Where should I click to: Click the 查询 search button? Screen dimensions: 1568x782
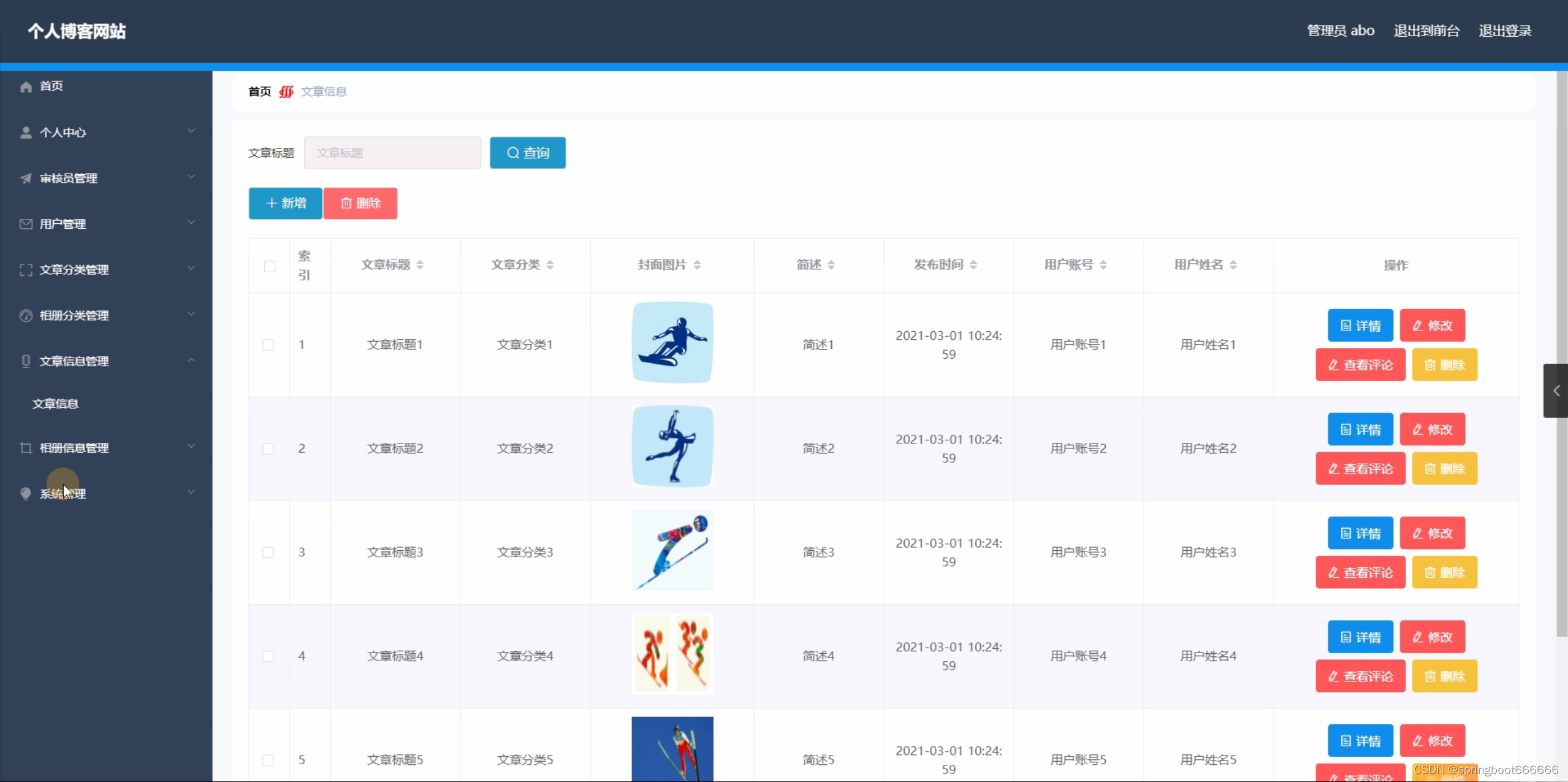(x=527, y=153)
